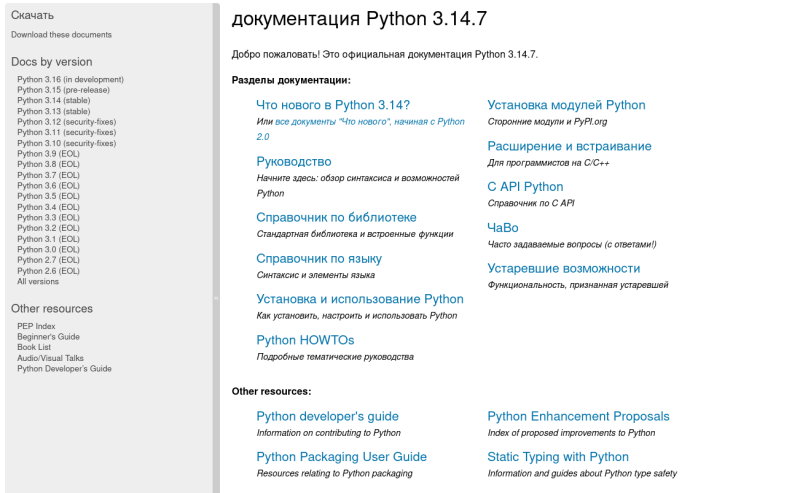
Task: Open the PEP Index sidebar link
Action: coord(36,326)
